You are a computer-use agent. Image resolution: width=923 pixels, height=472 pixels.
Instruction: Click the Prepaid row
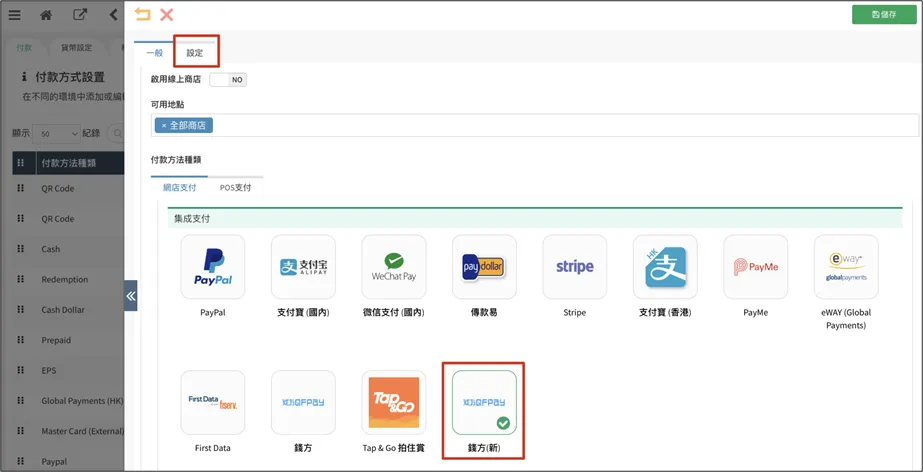(x=68, y=340)
